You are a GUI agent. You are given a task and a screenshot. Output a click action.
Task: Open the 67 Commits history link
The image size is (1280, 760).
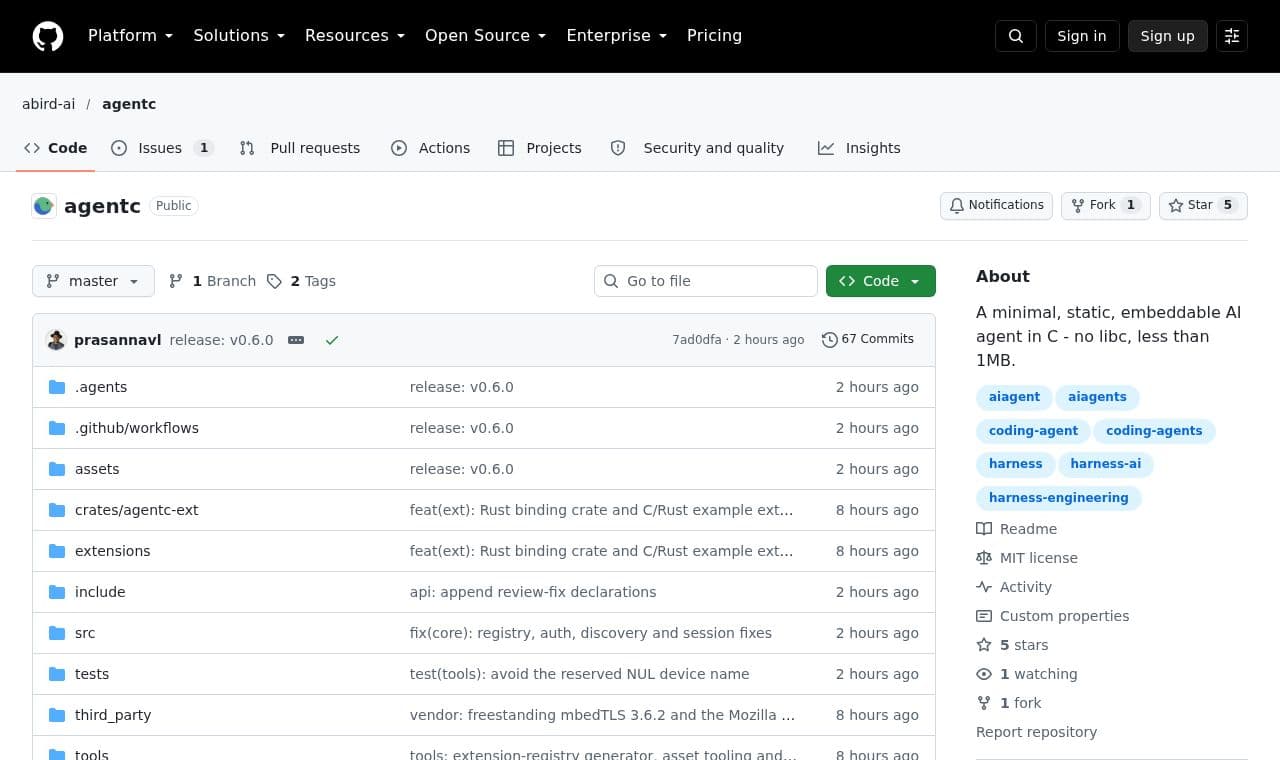click(868, 339)
